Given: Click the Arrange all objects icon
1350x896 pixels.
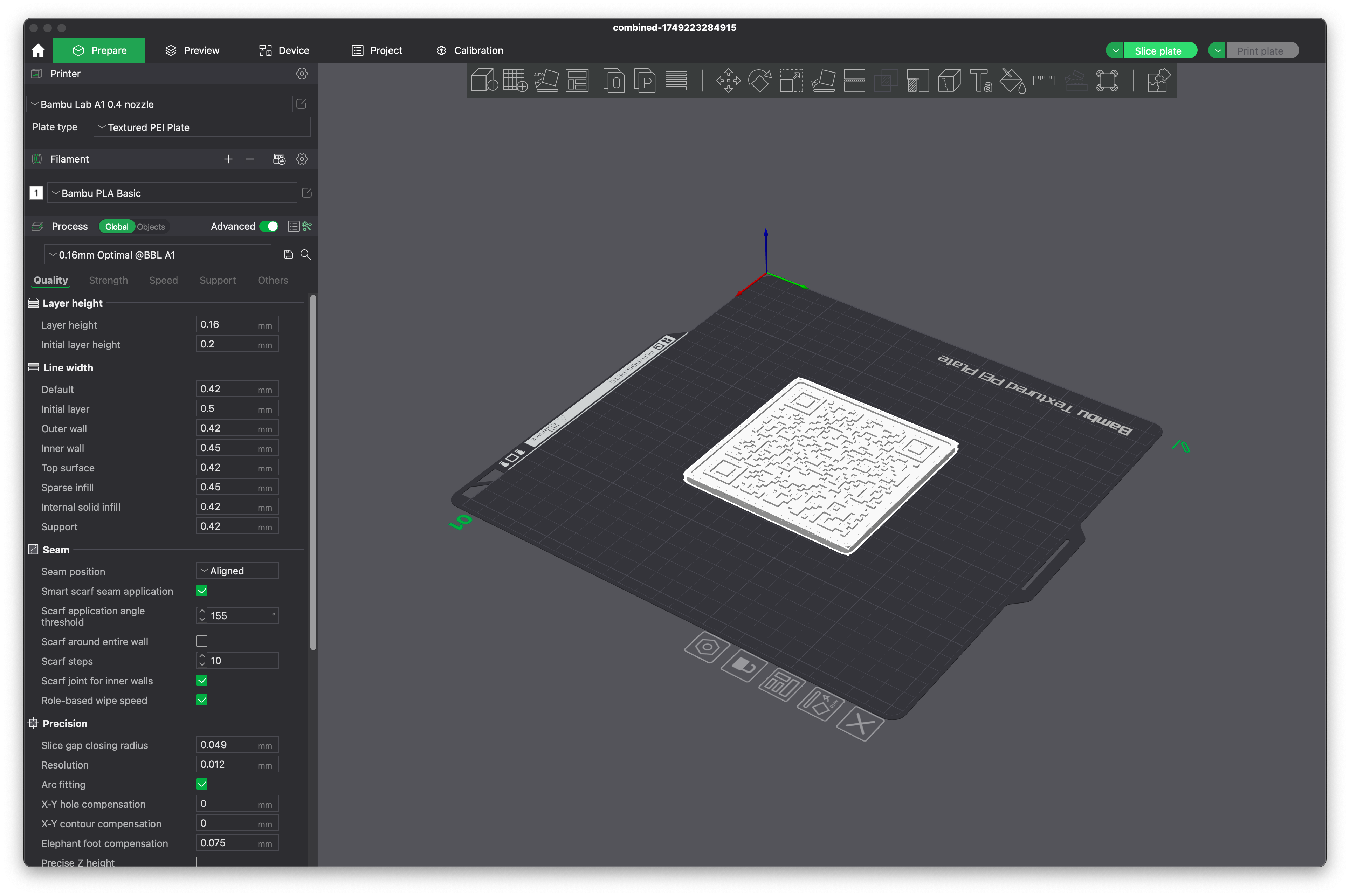Looking at the screenshot, I should (577, 81).
